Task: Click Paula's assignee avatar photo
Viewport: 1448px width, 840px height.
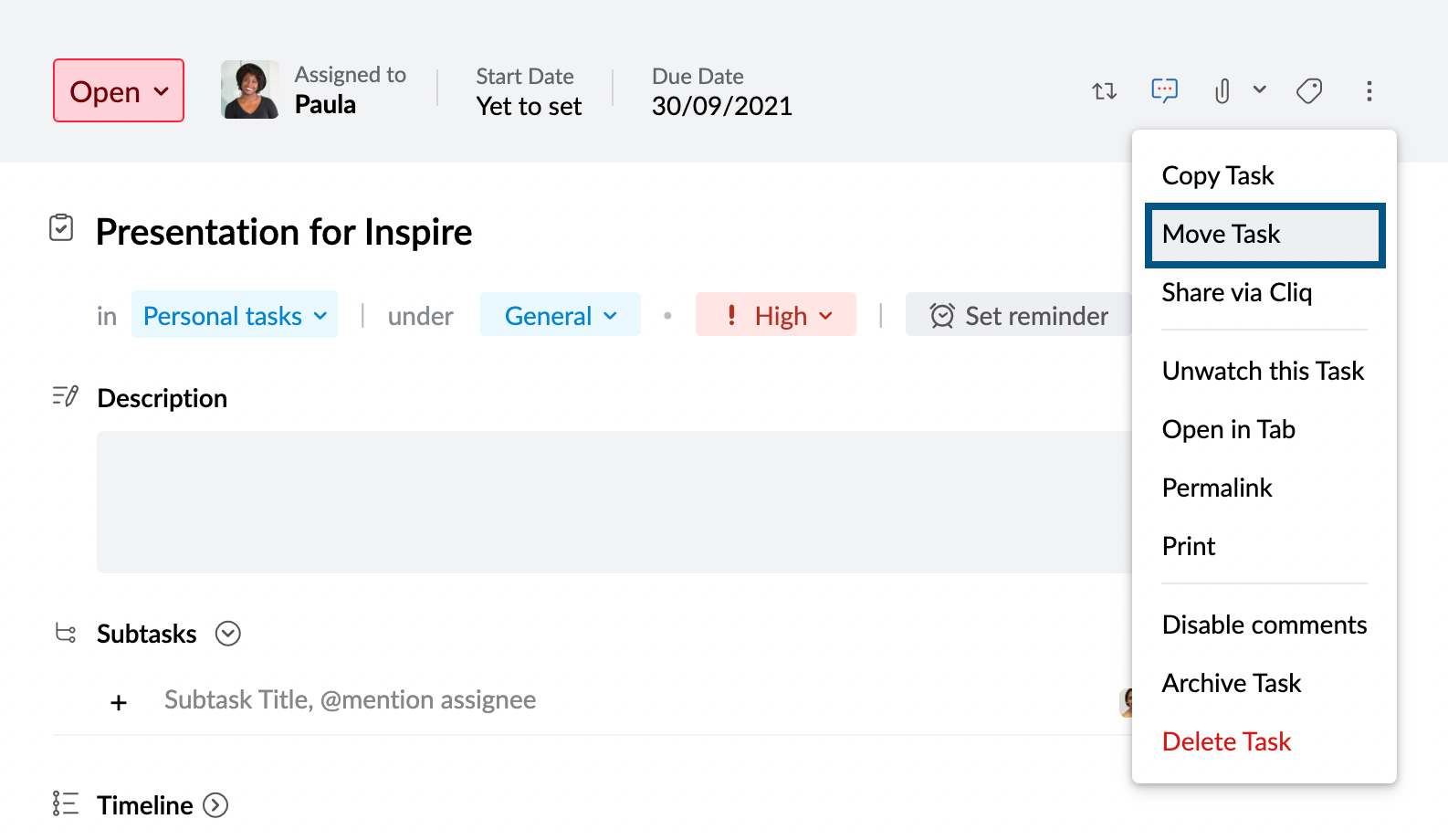Action: (249, 89)
